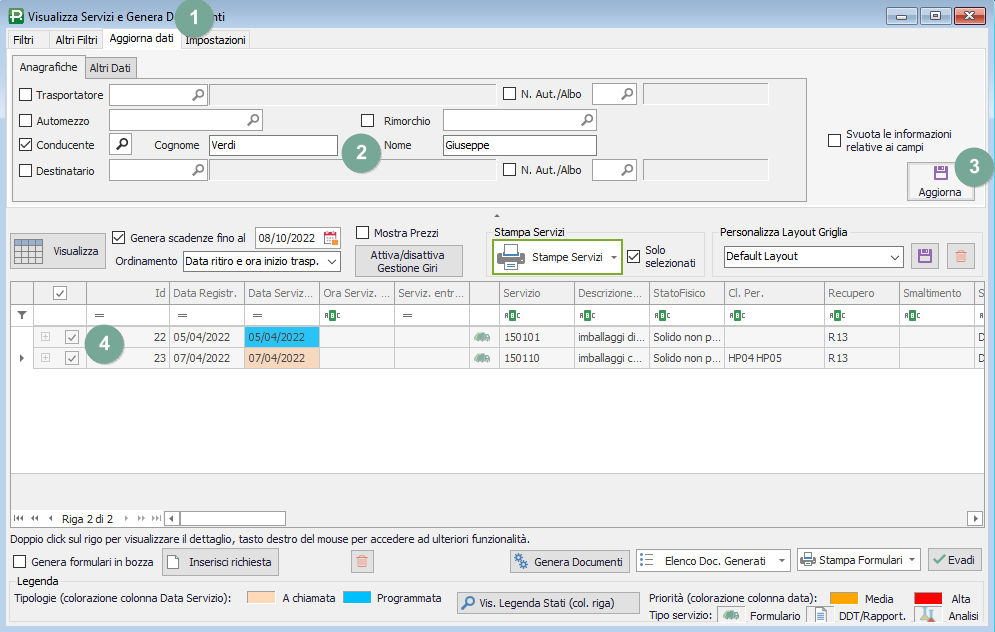Click the Visualizza grid icon button
The width and height of the screenshot is (995, 632).
point(59,251)
